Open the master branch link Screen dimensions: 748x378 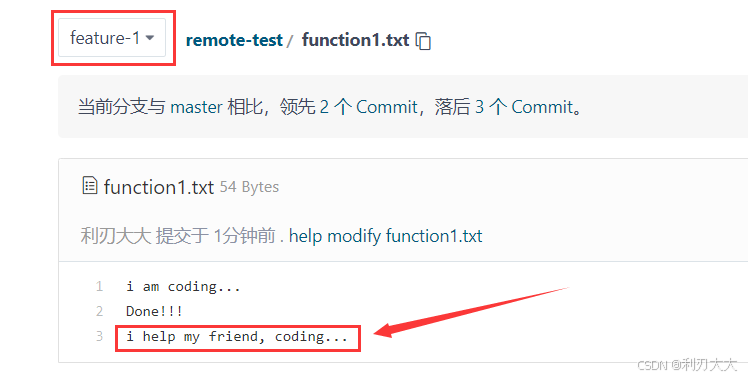(196, 107)
